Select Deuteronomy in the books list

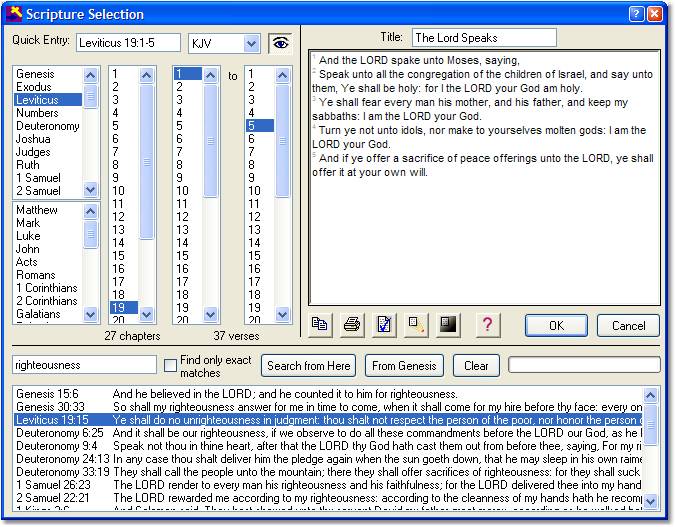click(47, 127)
